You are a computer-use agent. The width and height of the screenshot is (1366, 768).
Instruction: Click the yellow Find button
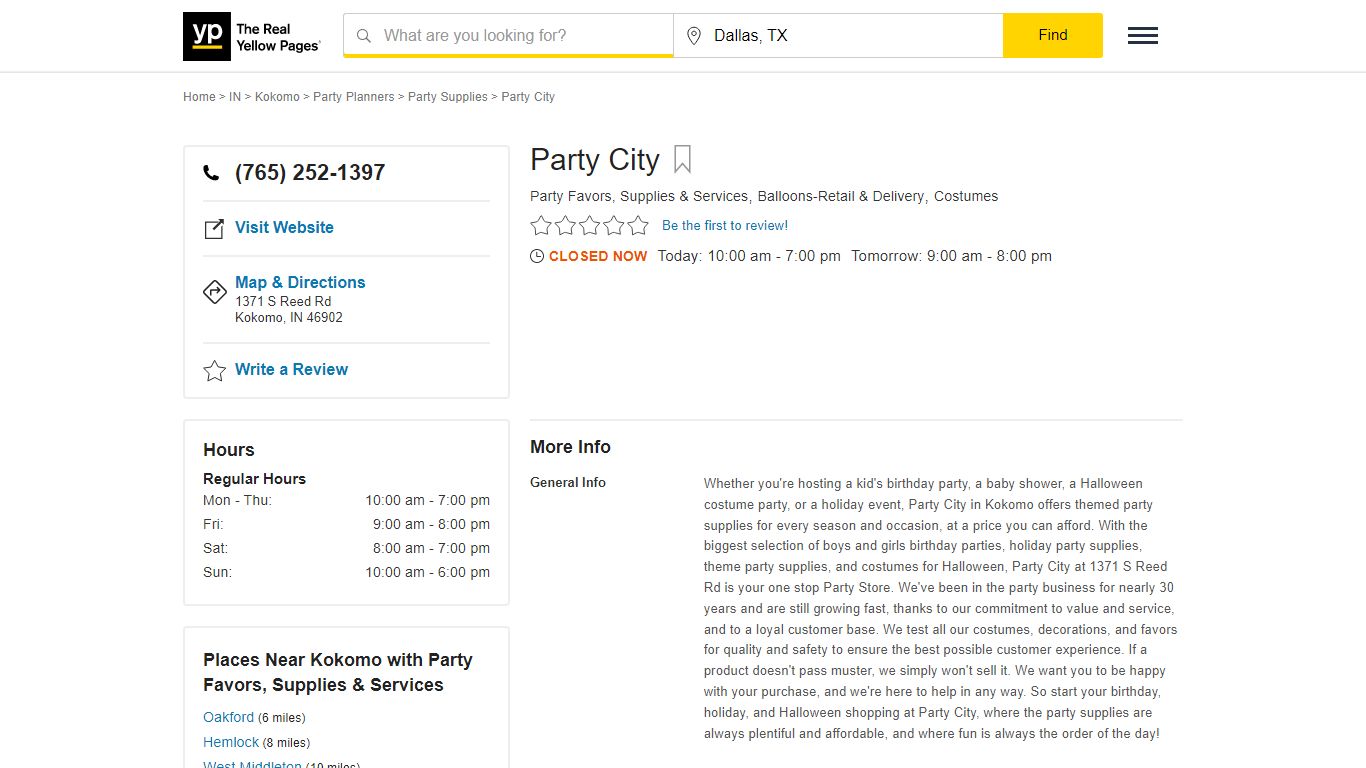pyautogui.click(x=1053, y=35)
